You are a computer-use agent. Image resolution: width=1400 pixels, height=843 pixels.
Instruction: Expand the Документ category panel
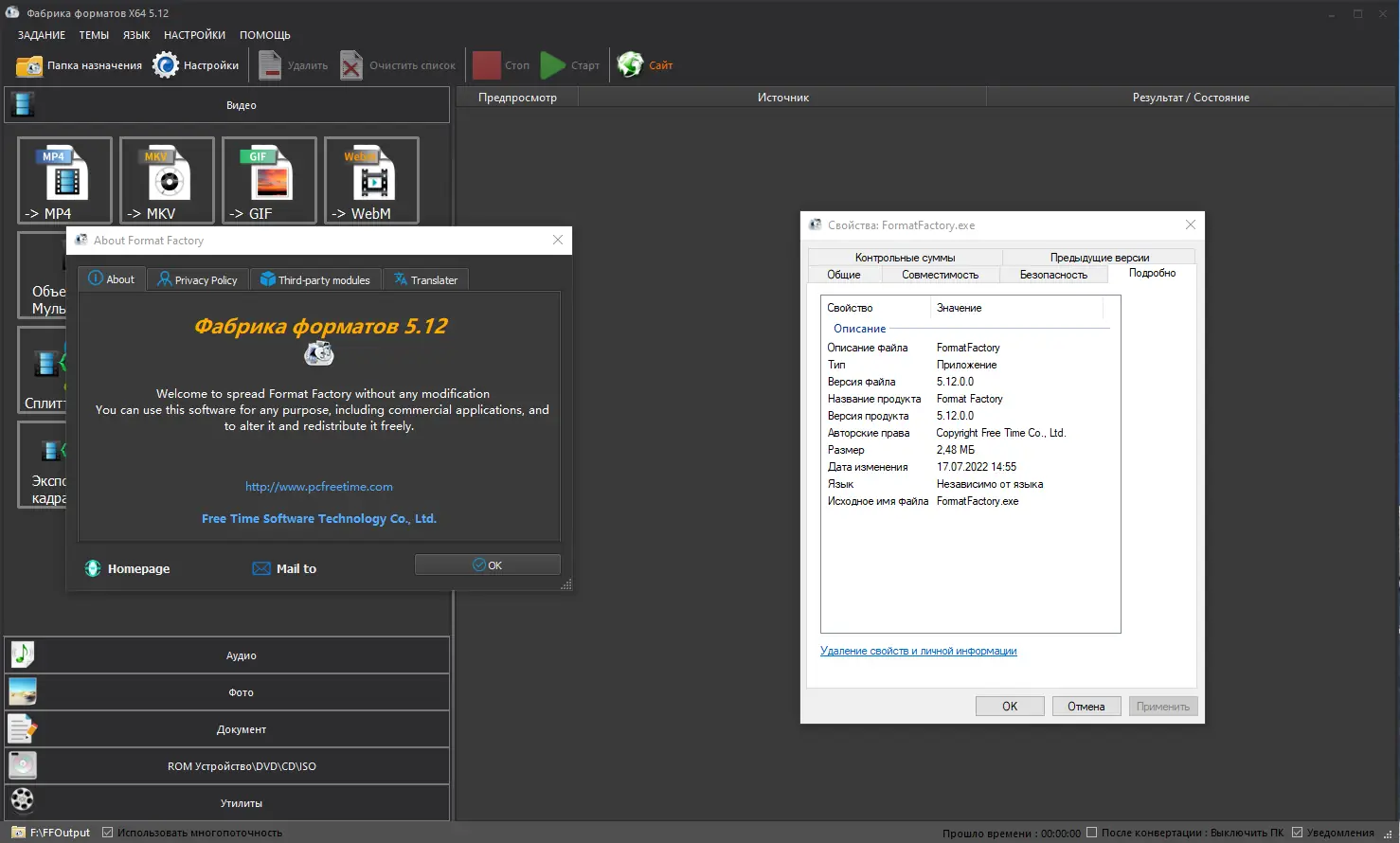pyautogui.click(x=227, y=729)
